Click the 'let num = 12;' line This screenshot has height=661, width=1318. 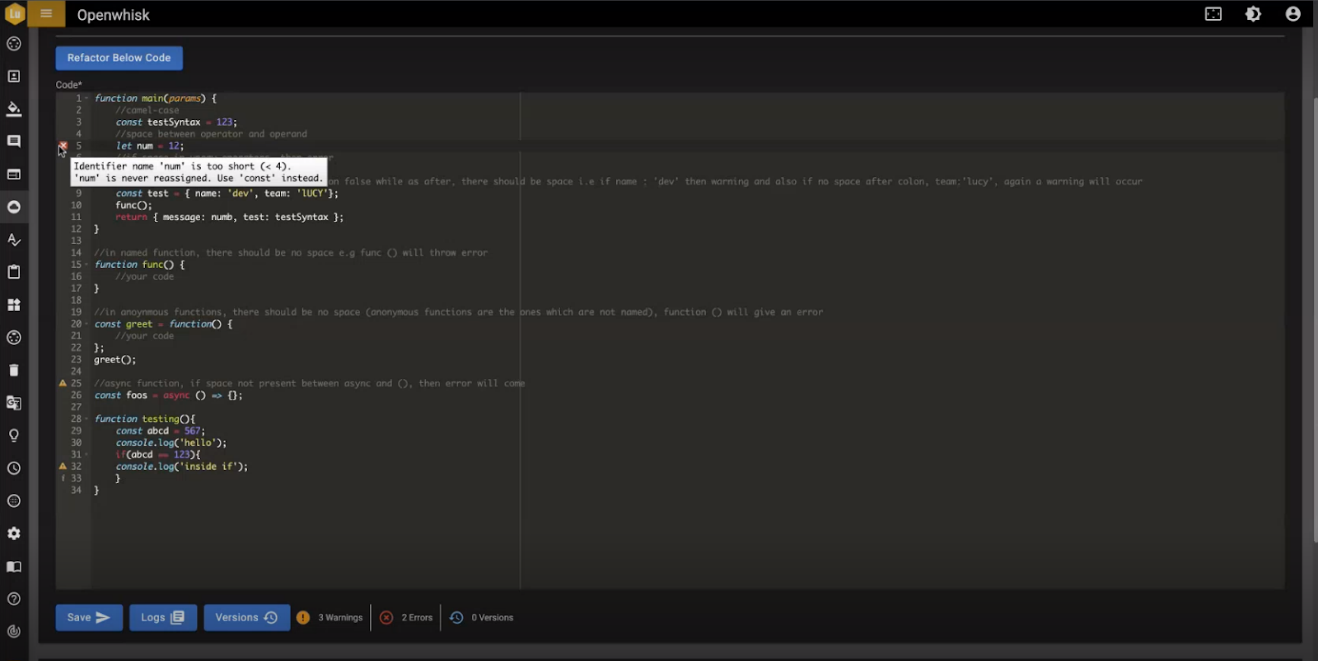click(x=150, y=146)
